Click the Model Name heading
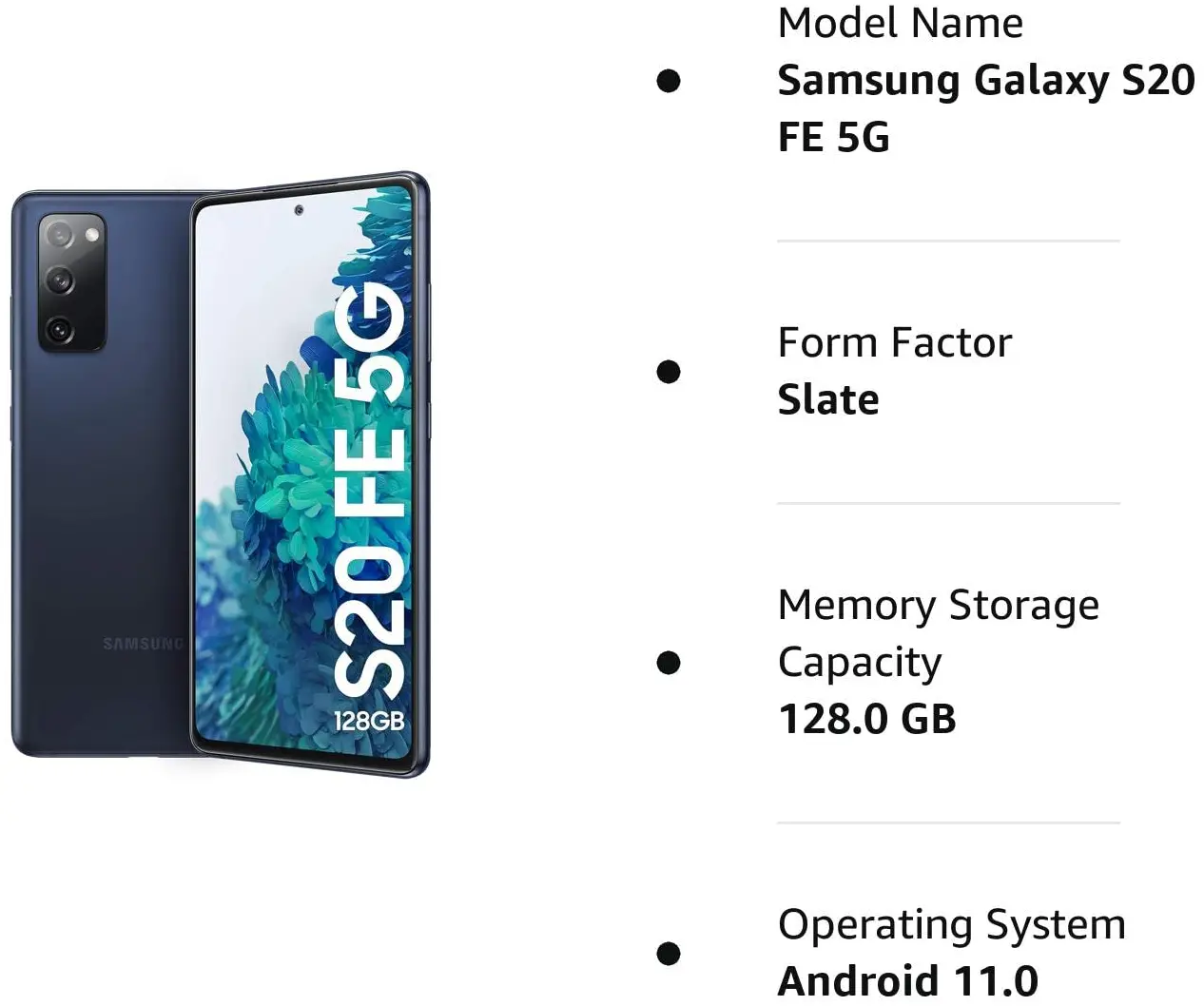 [900, 23]
